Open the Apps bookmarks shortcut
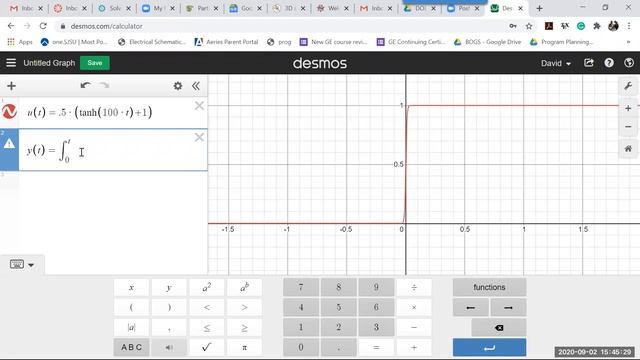This screenshot has width=640, height=360. (20, 42)
